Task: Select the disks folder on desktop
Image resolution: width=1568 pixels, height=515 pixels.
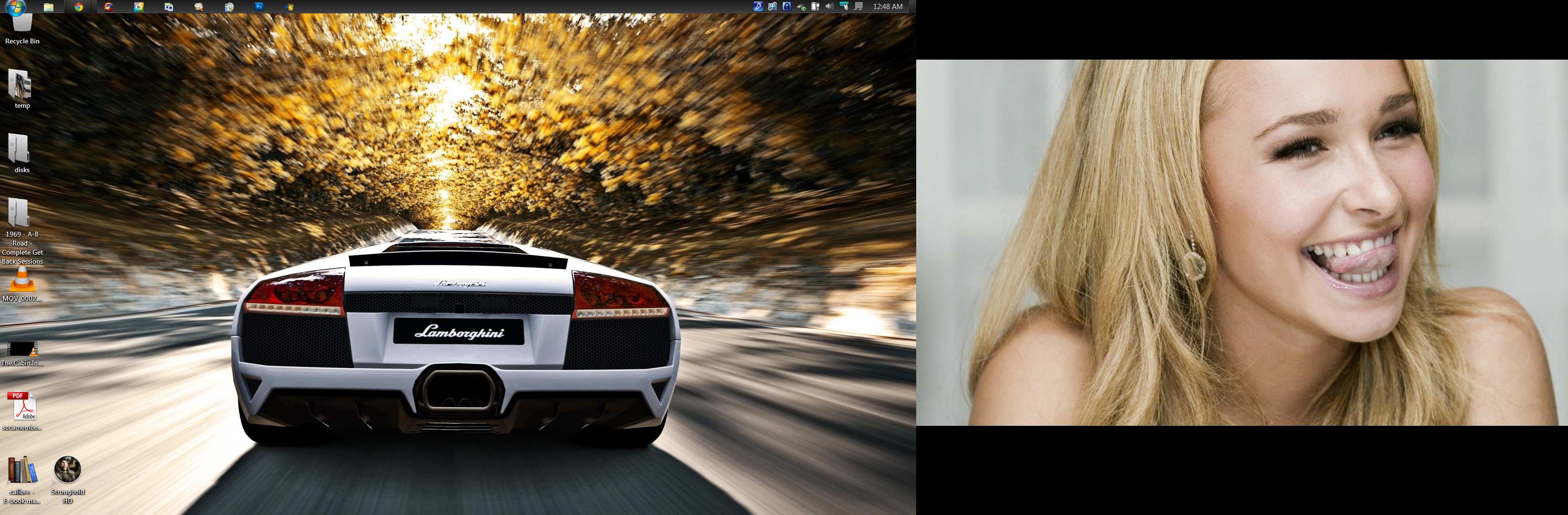Action: coord(20,149)
